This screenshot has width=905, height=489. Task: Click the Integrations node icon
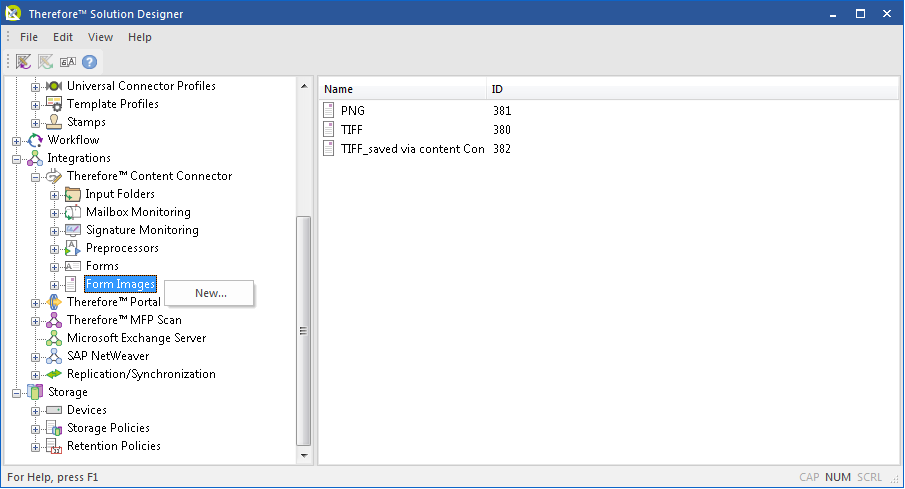pyautogui.click(x=35, y=158)
